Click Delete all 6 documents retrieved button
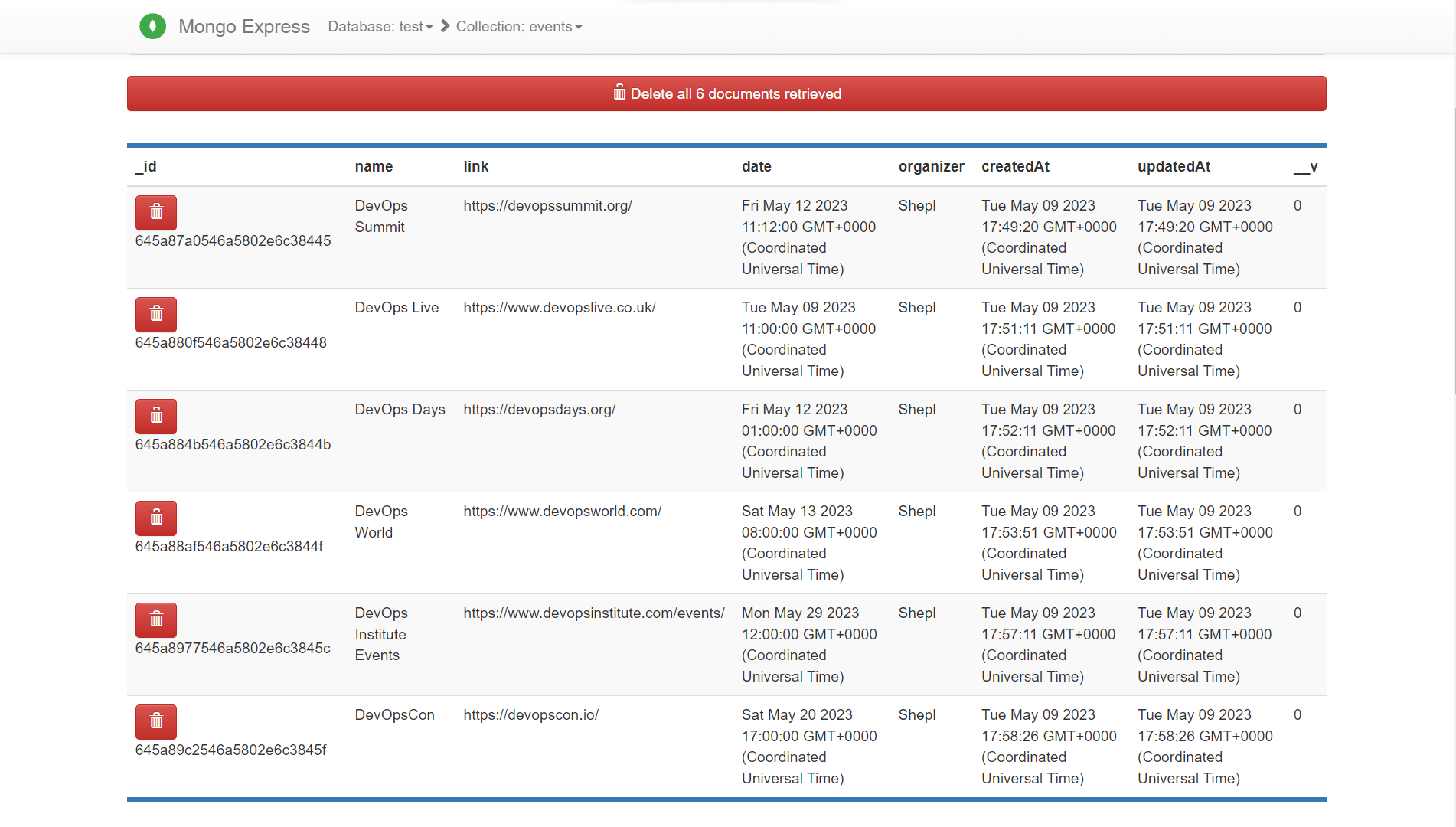The image size is (1456, 827). (x=726, y=93)
